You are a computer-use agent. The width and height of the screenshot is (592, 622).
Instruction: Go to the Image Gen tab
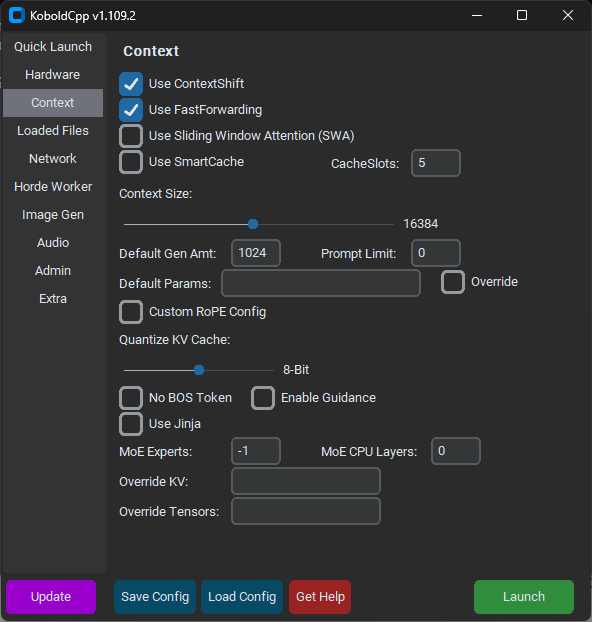(53, 215)
